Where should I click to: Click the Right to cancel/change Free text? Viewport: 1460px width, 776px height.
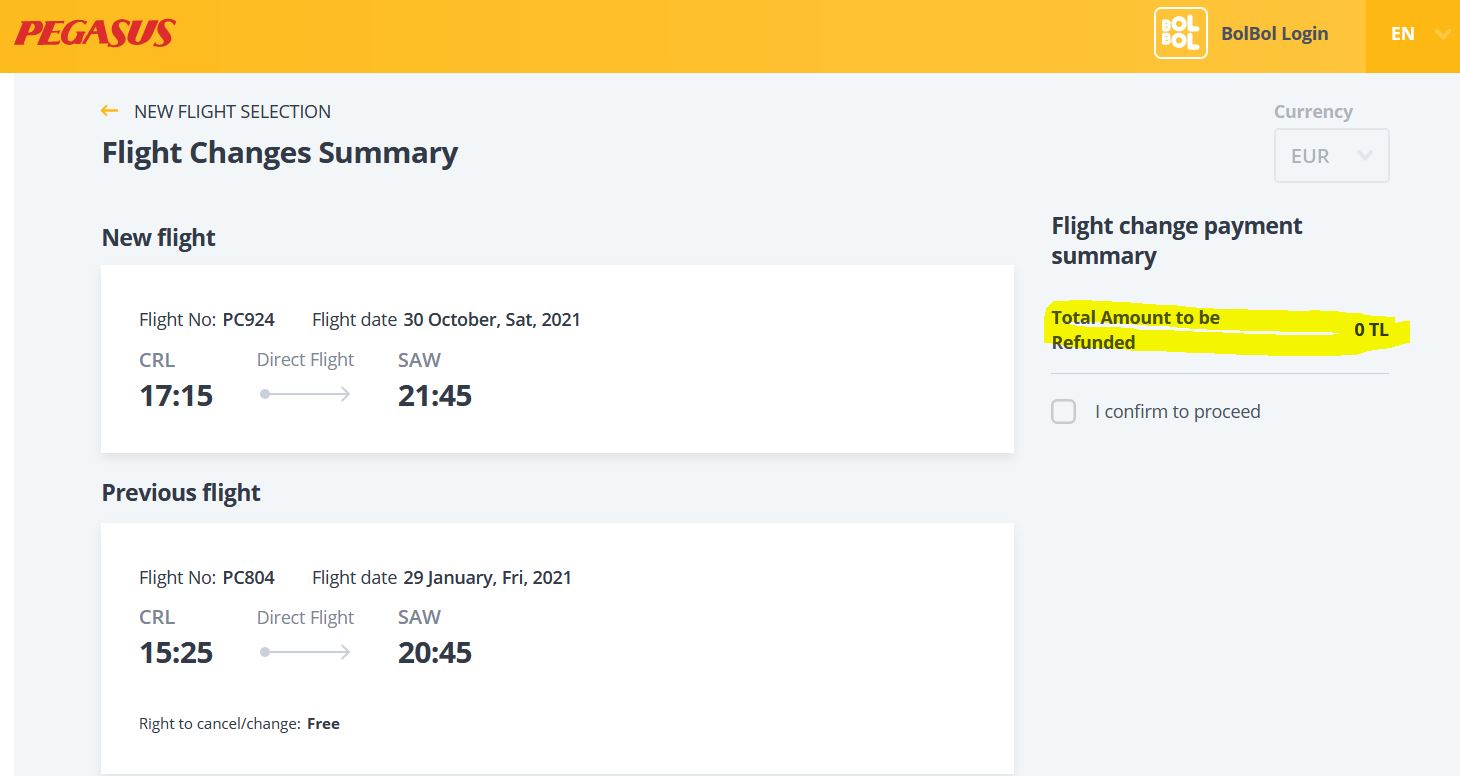pos(240,723)
